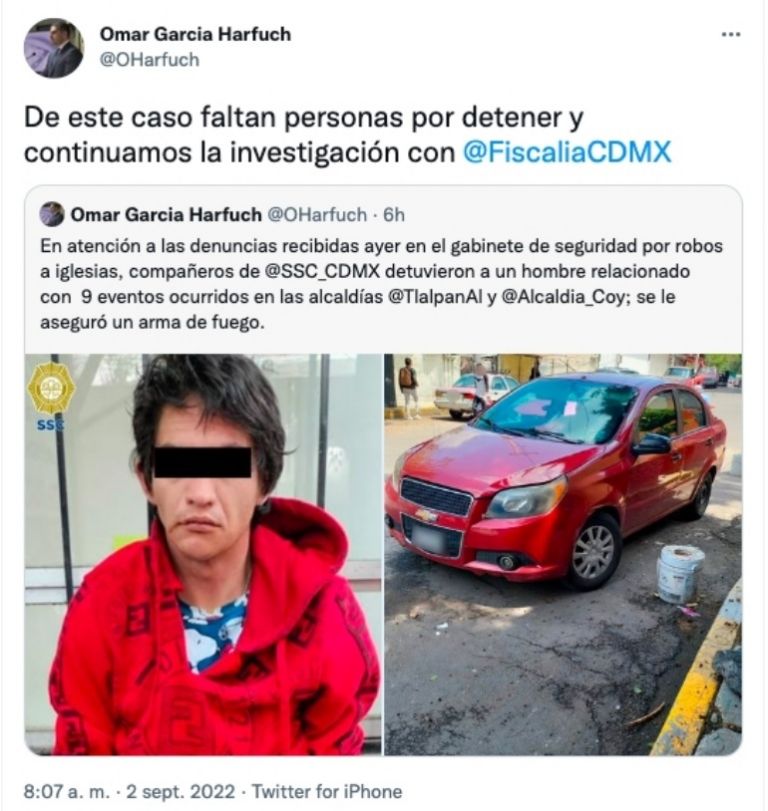The image size is (768, 811).
Task: Open the three-dot more options menu
Action: coord(730,35)
